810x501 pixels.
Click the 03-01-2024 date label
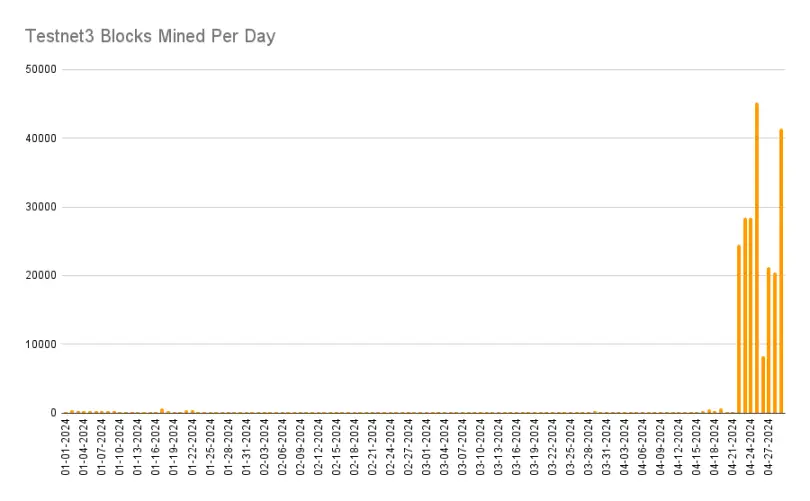427,448
